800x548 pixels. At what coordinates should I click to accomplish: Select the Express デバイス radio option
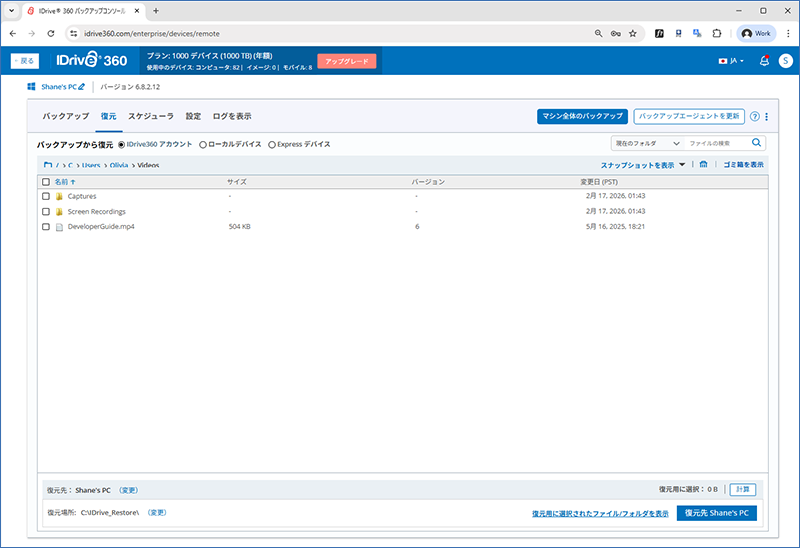272,144
